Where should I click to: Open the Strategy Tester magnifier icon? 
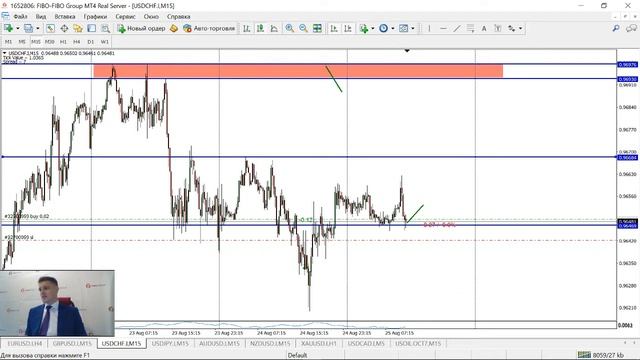(105, 28)
